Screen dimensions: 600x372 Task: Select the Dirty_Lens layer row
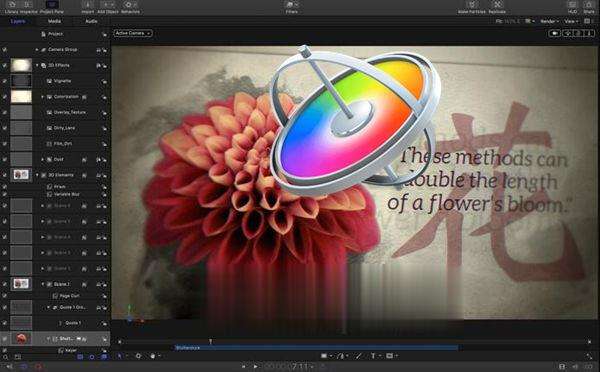pyautogui.click(x=55, y=128)
